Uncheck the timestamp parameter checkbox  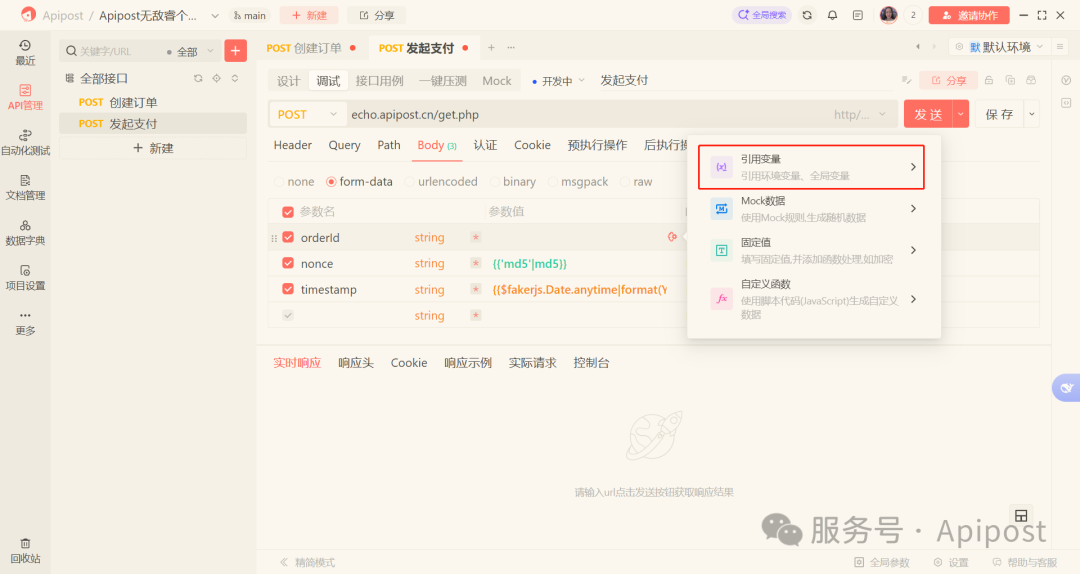(x=288, y=289)
